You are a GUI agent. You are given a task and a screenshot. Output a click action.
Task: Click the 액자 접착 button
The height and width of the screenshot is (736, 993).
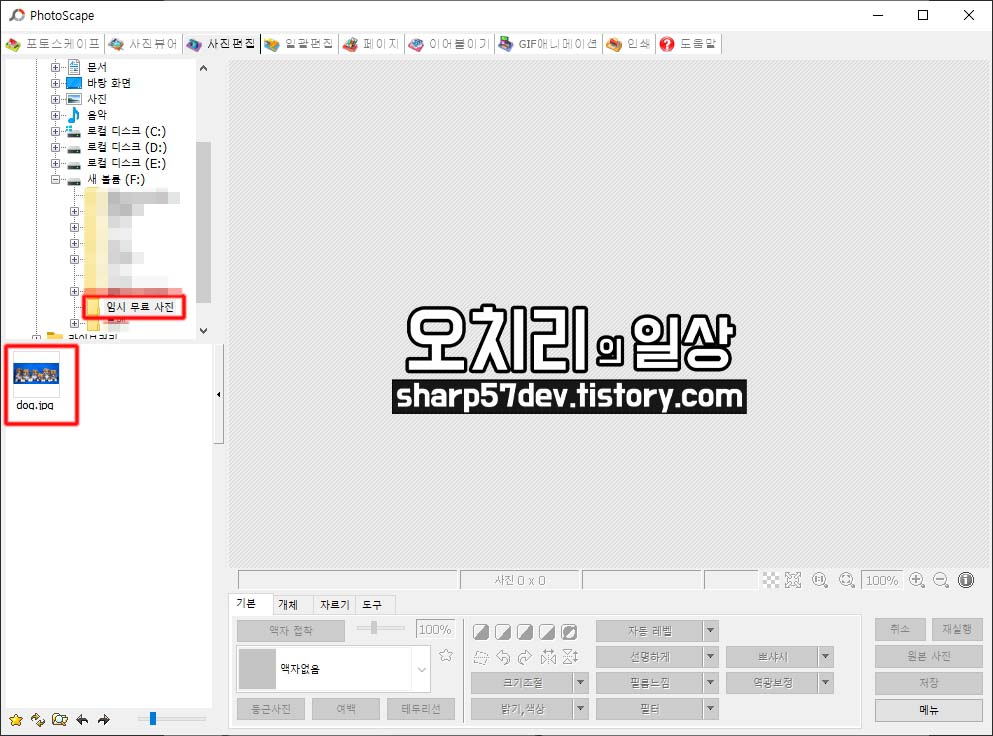pyautogui.click(x=291, y=630)
